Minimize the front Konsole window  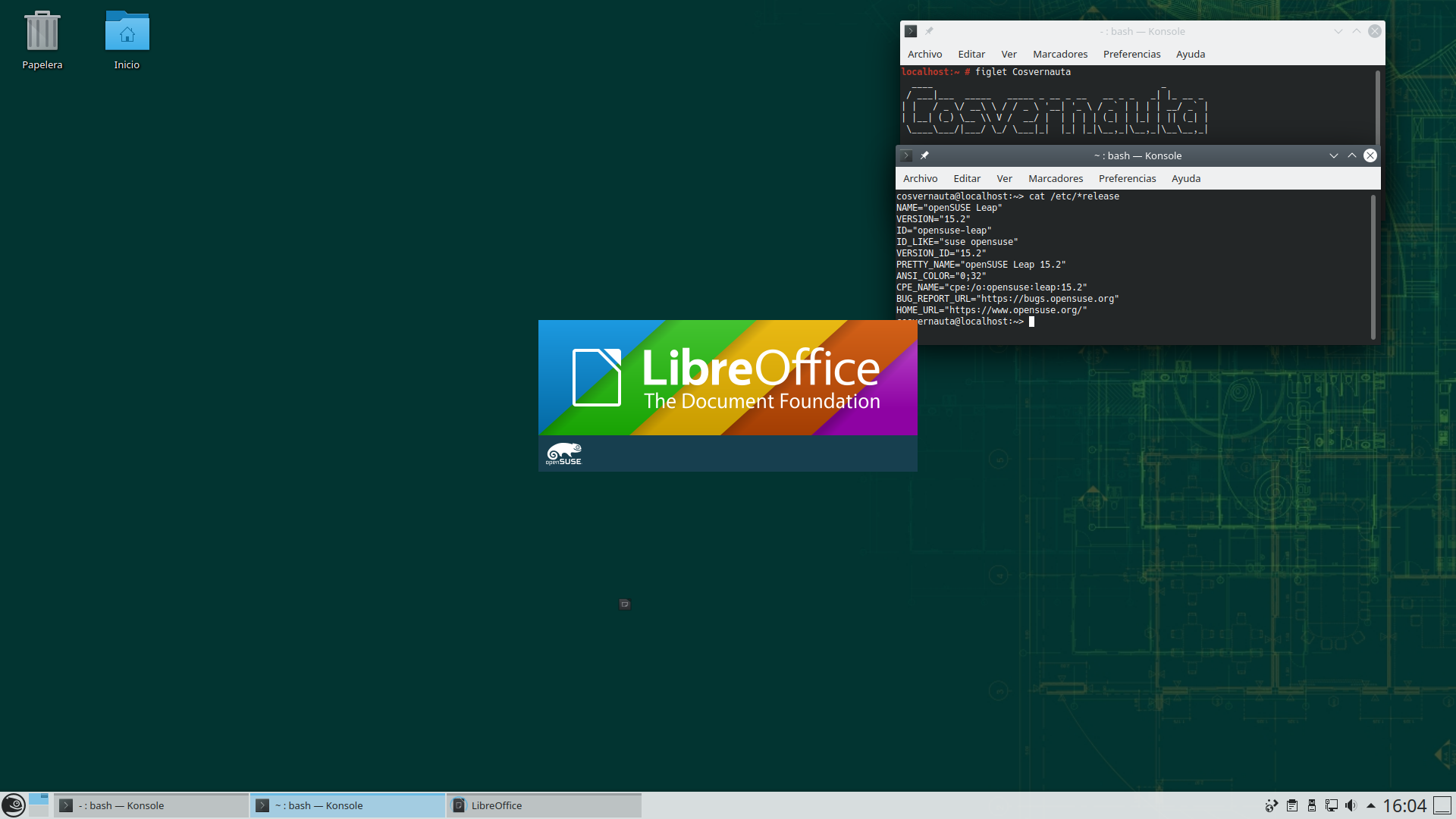(1334, 155)
